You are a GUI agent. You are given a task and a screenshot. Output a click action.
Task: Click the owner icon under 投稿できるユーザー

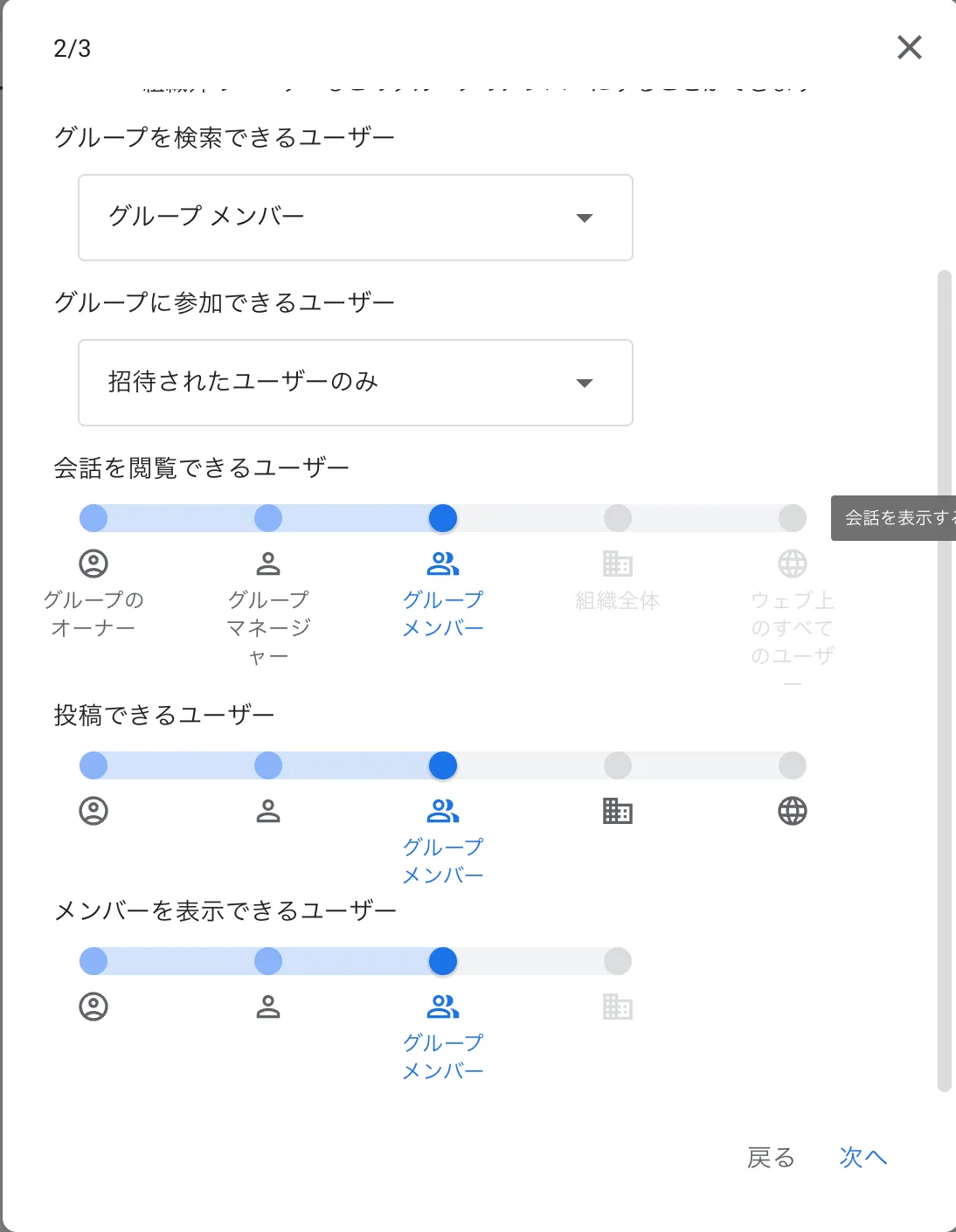tap(94, 811)
